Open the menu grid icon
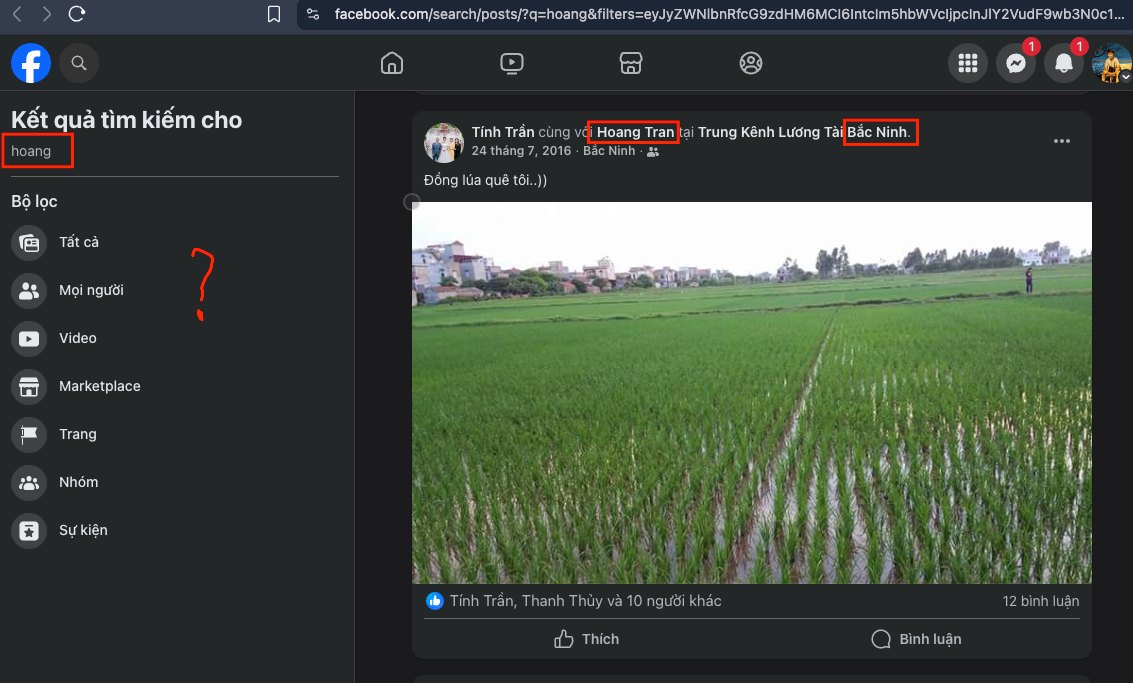This screenshot has width=1133, height=683. click(x=968, y=64)
